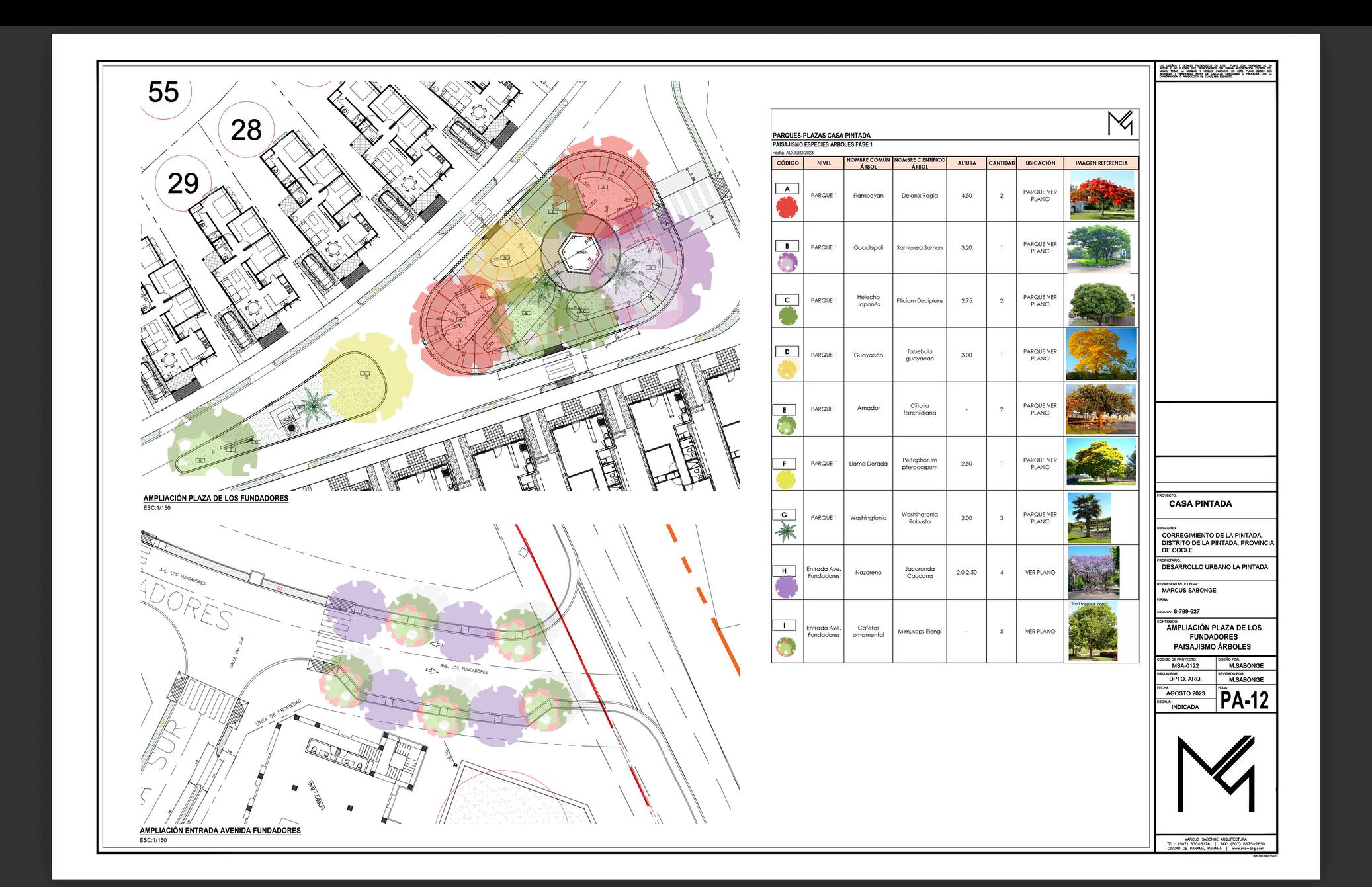Click the 'AMPLIACIÓN PLAZA DE LOS FUNDADORES' drawing title

pyautogui.click(x=216, y=498)
